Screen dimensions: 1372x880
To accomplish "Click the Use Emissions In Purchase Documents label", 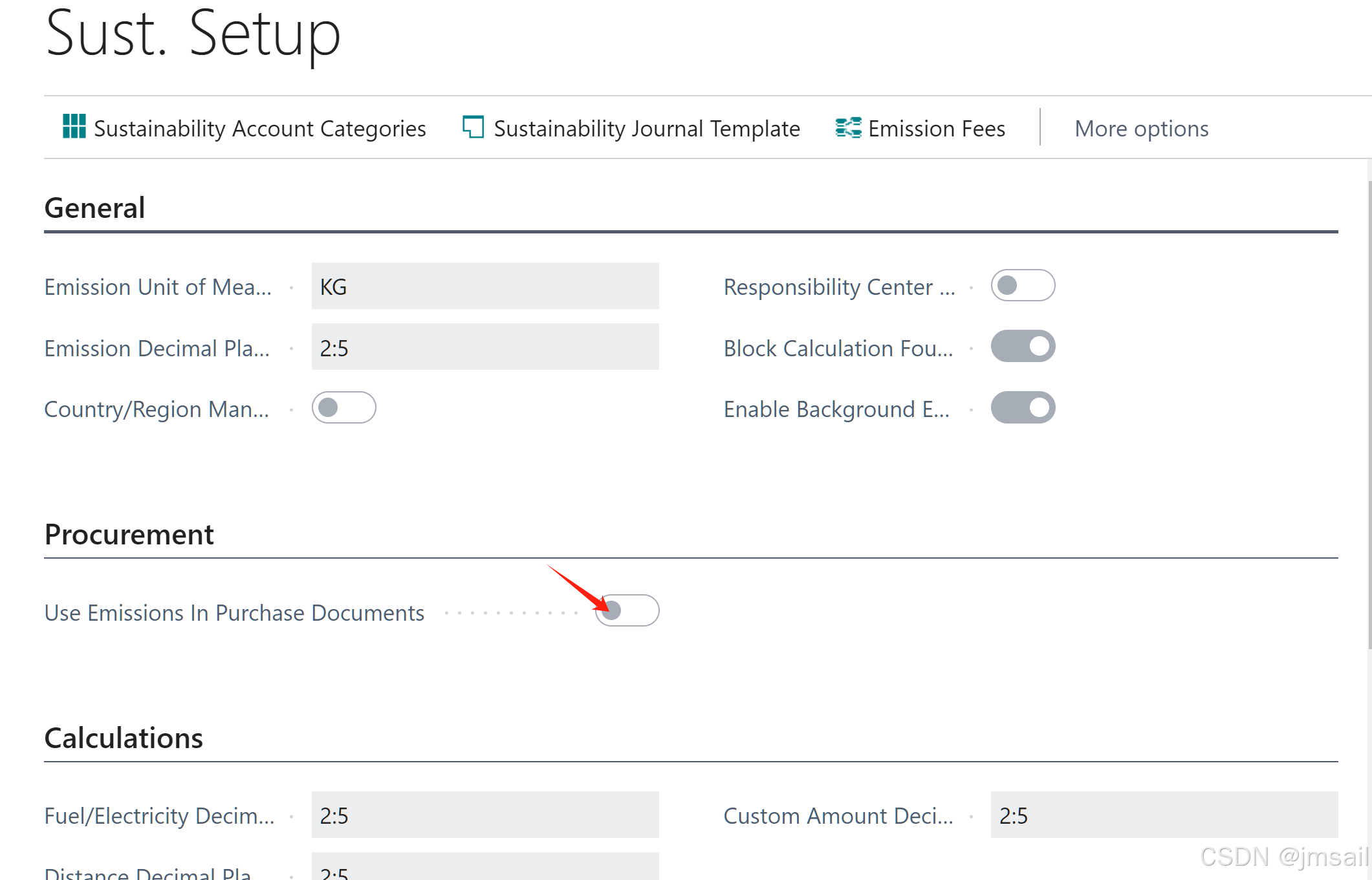I will [x=234, y=612].
